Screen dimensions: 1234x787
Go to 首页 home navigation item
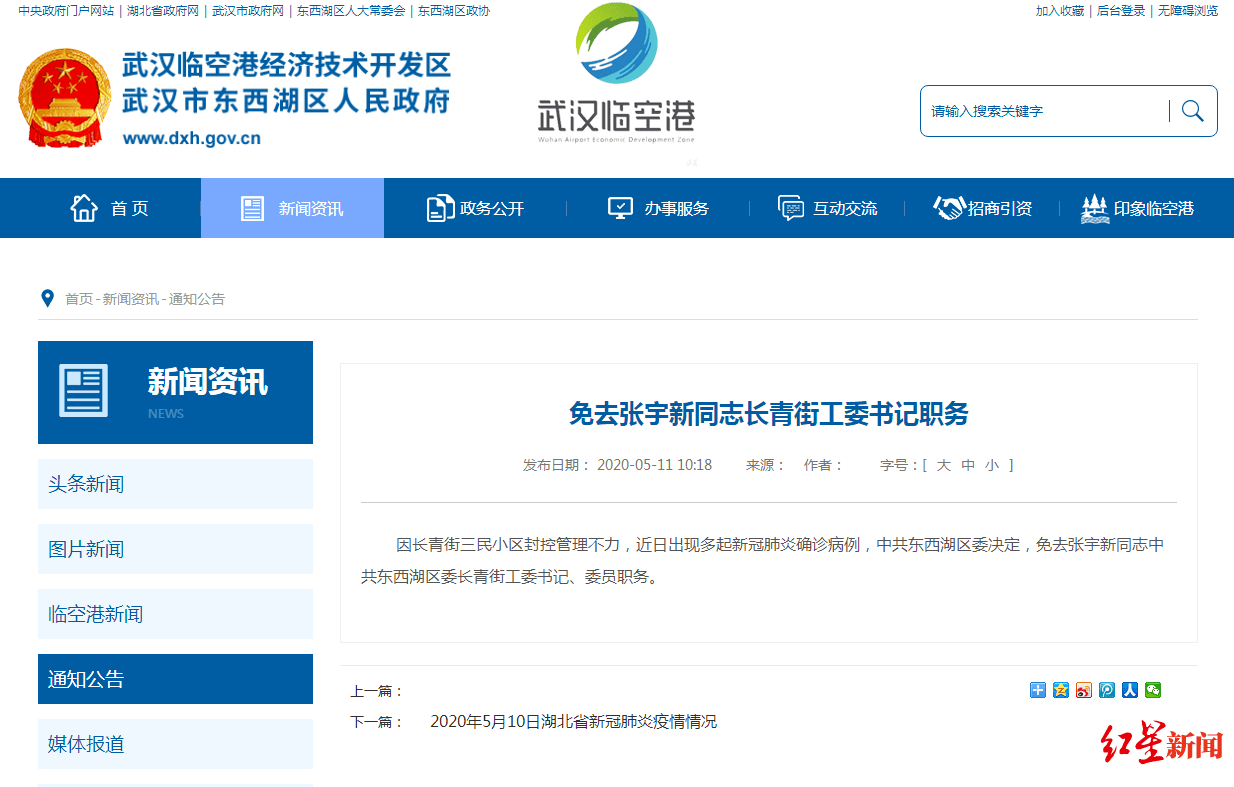click(x=110, y=208)
